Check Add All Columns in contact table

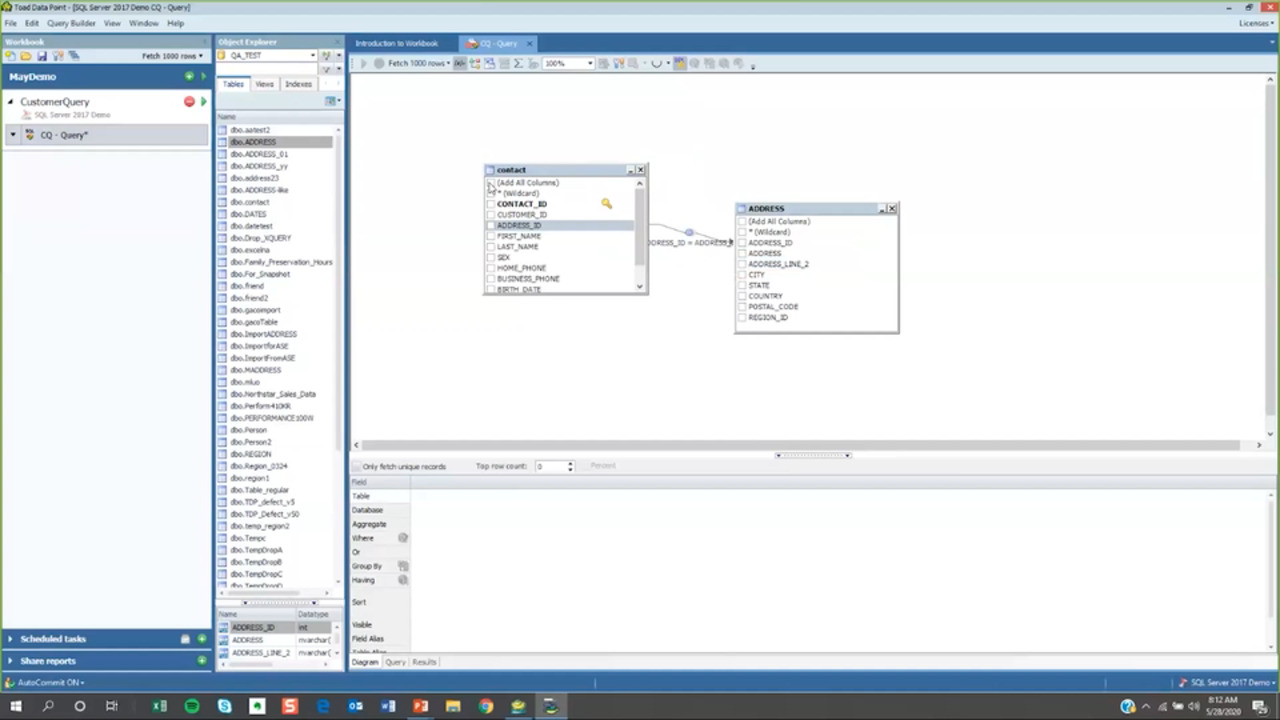(491, 183)
